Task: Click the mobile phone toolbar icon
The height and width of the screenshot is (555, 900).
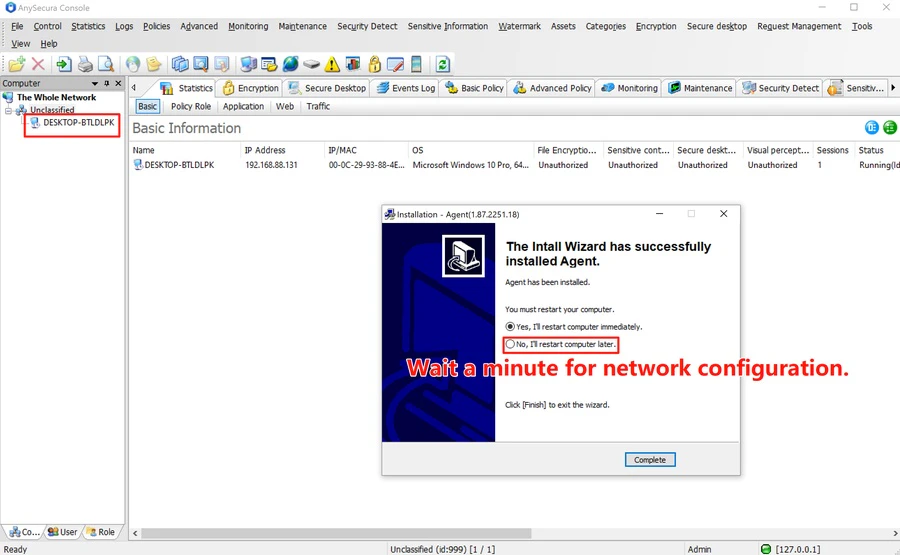Action: coord(416,64)
